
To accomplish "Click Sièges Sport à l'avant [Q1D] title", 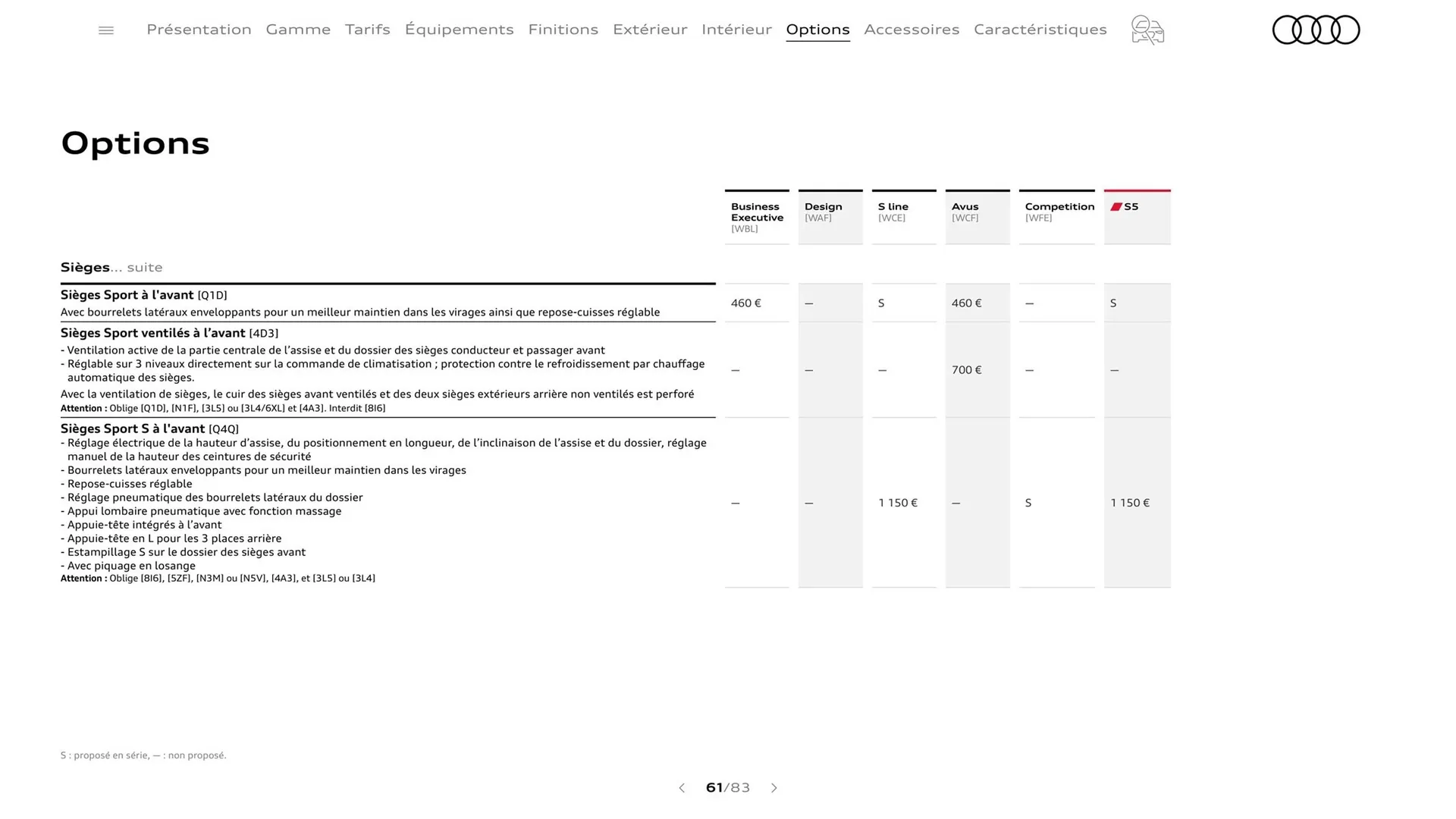I will (144, 295).
